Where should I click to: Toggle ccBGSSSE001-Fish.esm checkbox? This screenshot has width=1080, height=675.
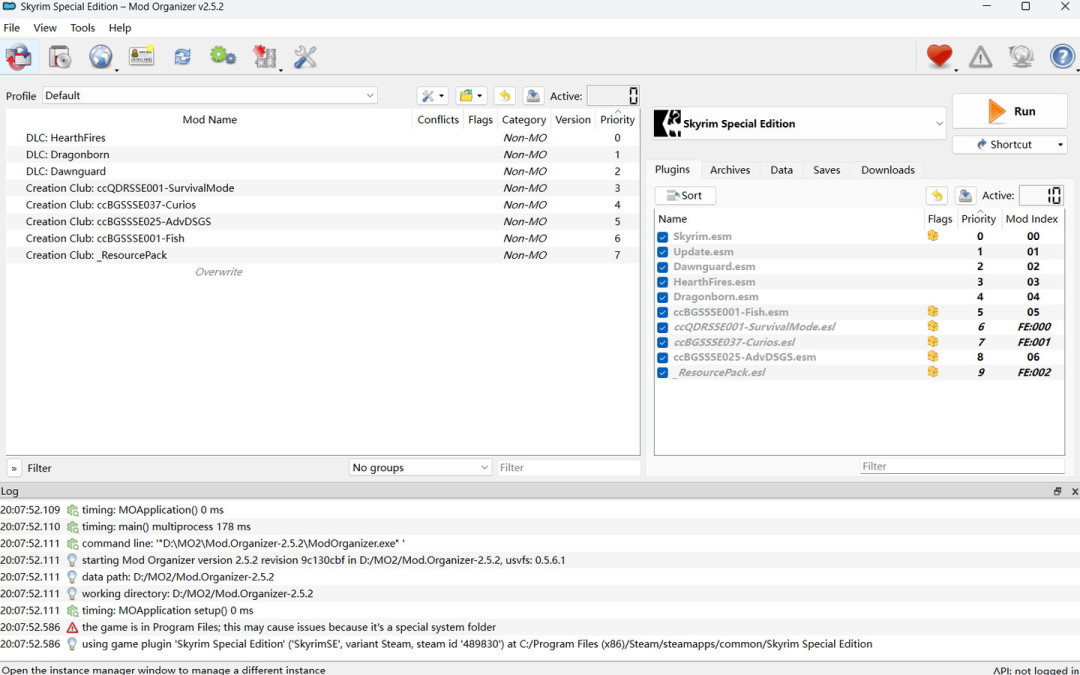(x=663, y=313)
